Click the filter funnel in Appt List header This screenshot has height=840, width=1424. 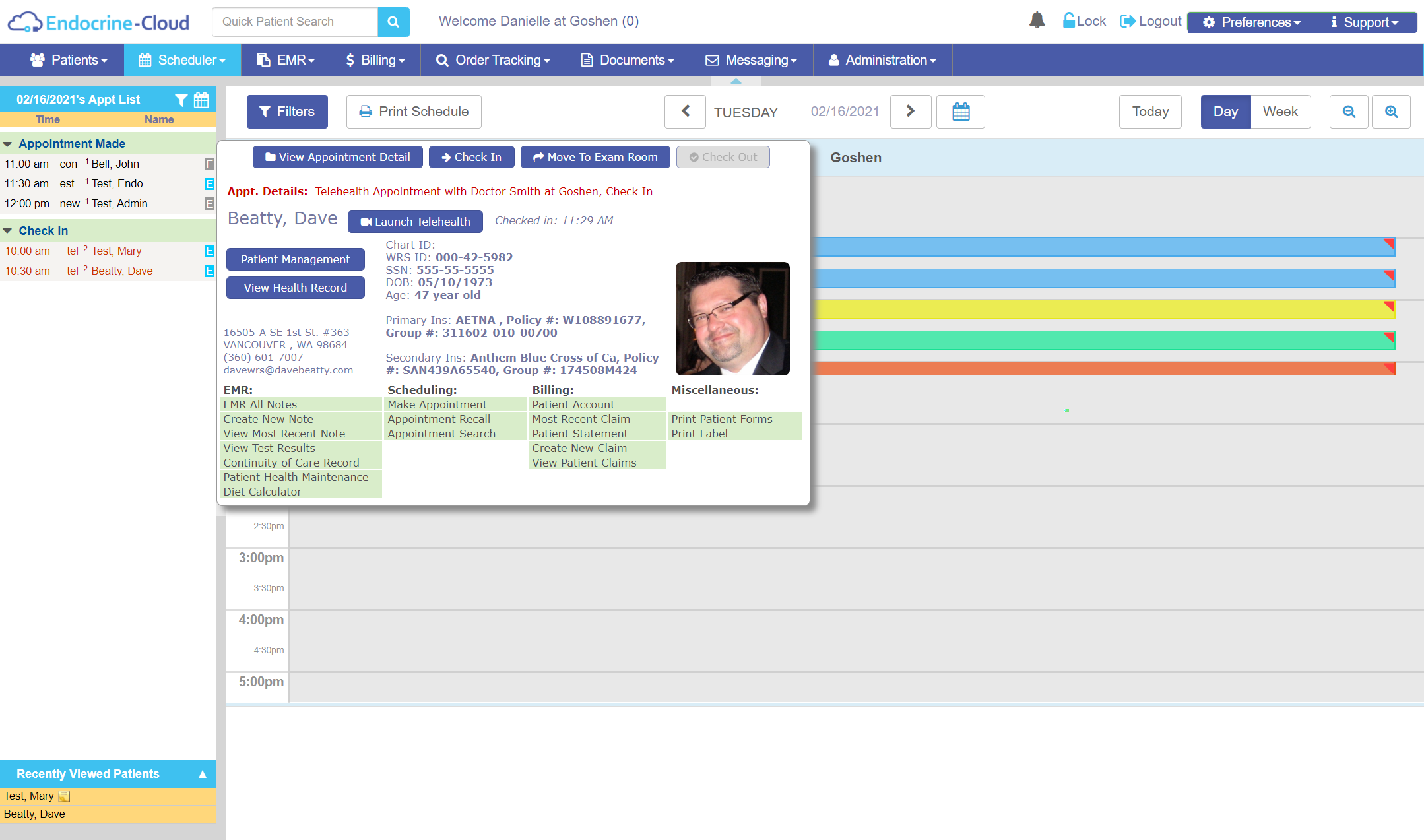coord(181,100)
